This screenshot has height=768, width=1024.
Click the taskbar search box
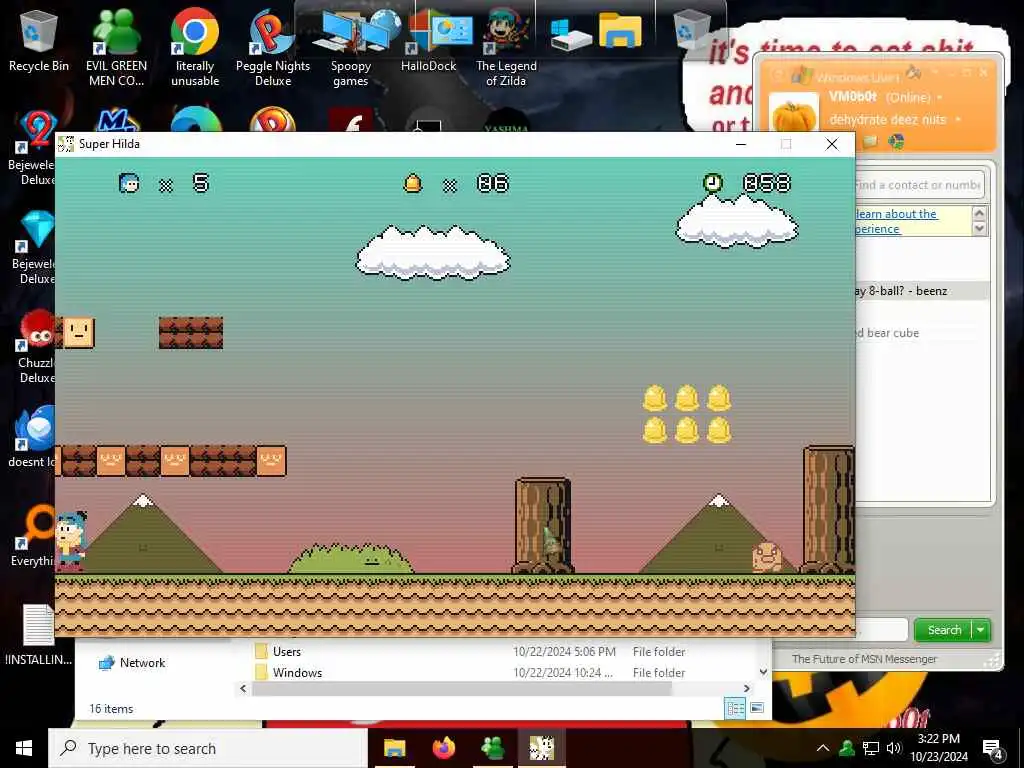click(x=208, y=748)
